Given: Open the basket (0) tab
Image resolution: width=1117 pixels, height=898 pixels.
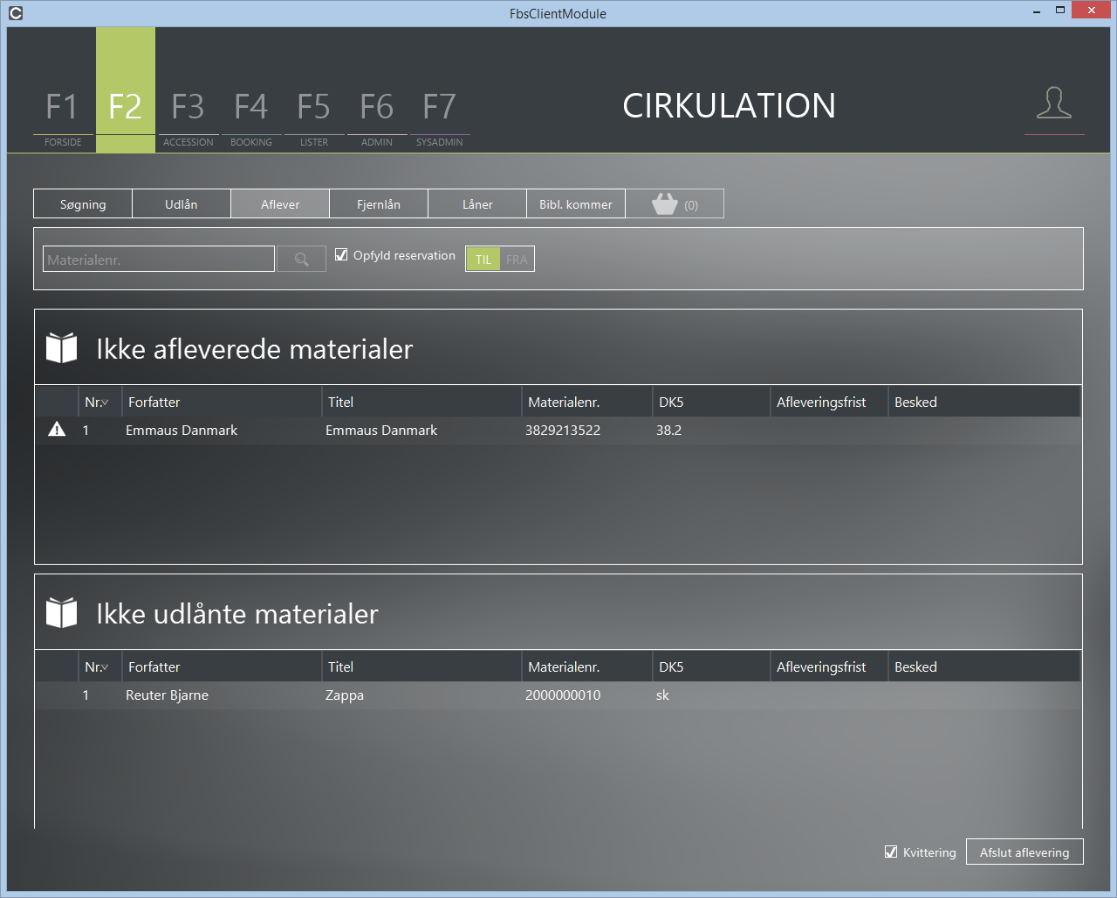Looking at the screenshot, I should point(675,204).
